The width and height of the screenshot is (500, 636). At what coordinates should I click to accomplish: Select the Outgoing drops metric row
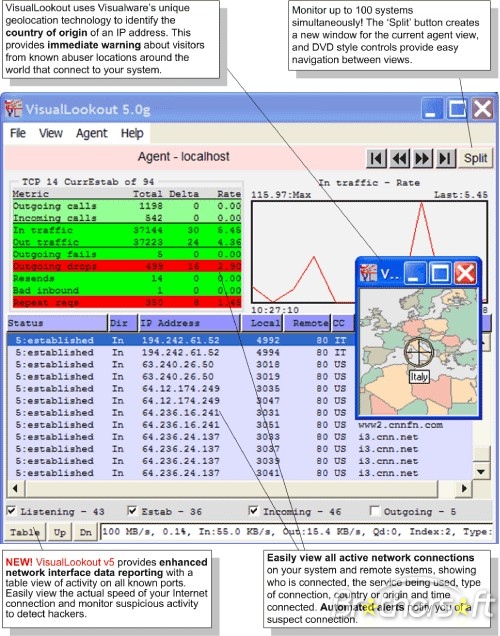tap(127, 266)
